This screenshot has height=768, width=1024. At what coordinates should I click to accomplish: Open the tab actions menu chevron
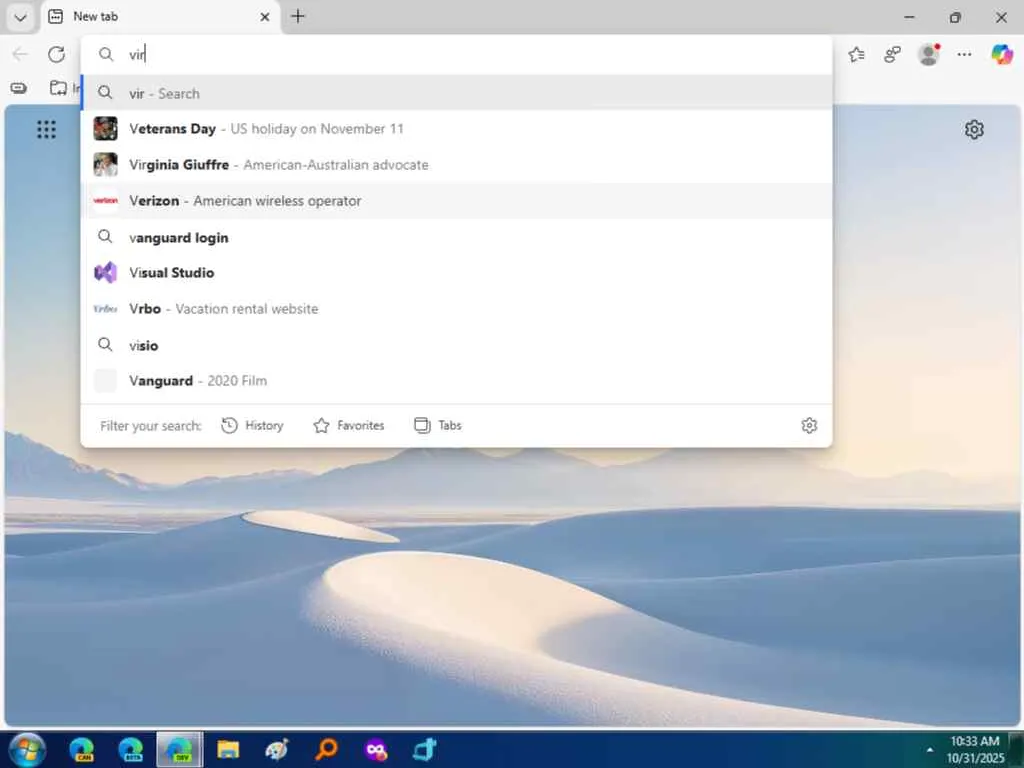click(20, 17)
